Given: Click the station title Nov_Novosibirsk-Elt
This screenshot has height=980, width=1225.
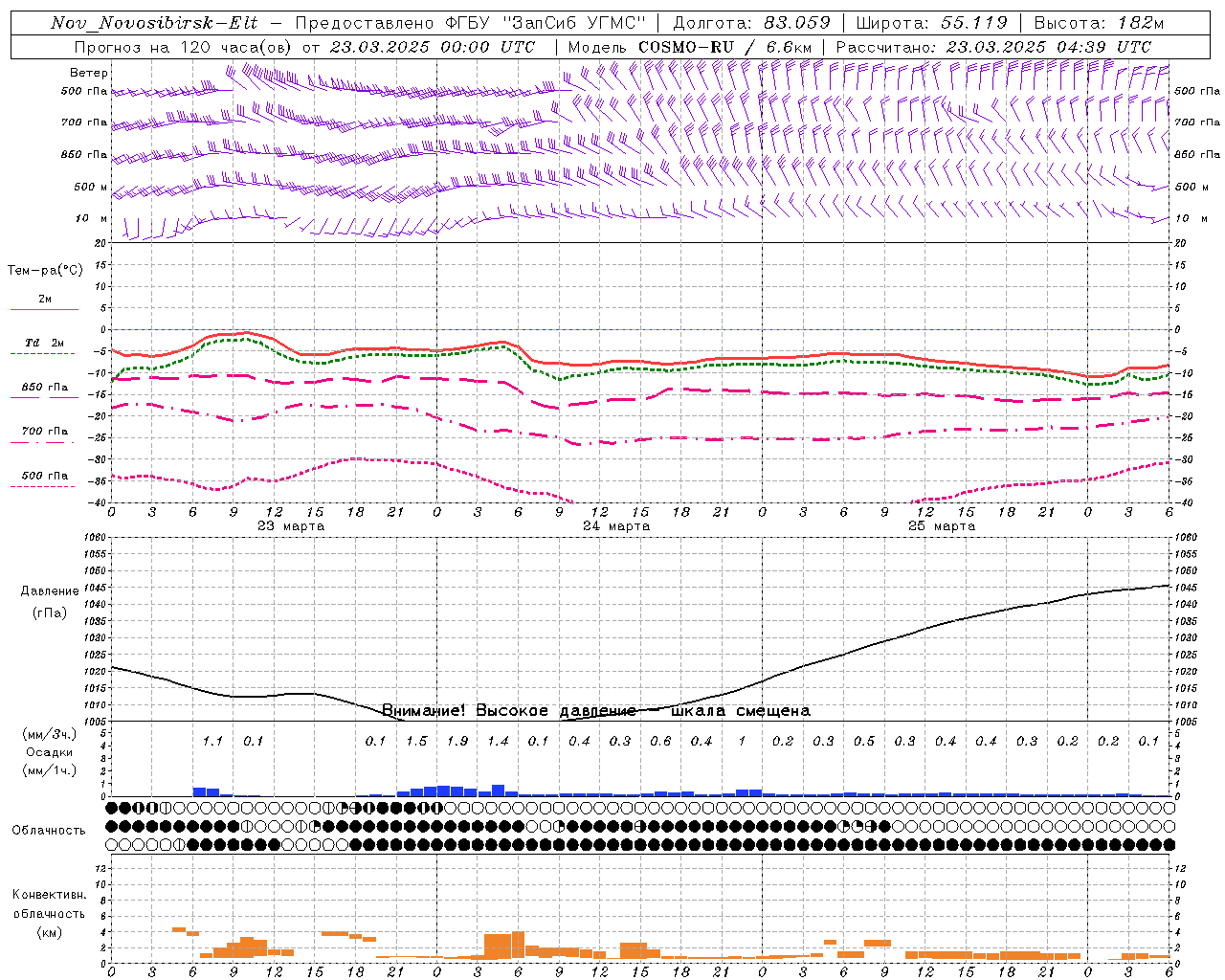Looking at the screenshot, I should (x=153, y=23).
